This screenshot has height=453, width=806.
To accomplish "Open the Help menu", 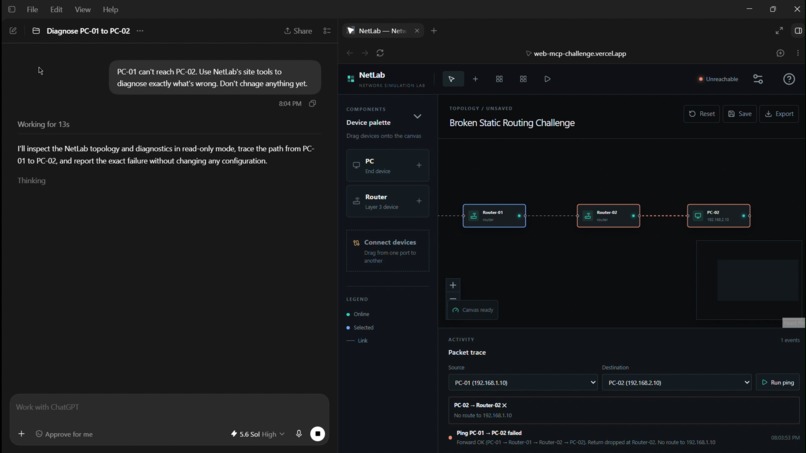I will 110,9.
